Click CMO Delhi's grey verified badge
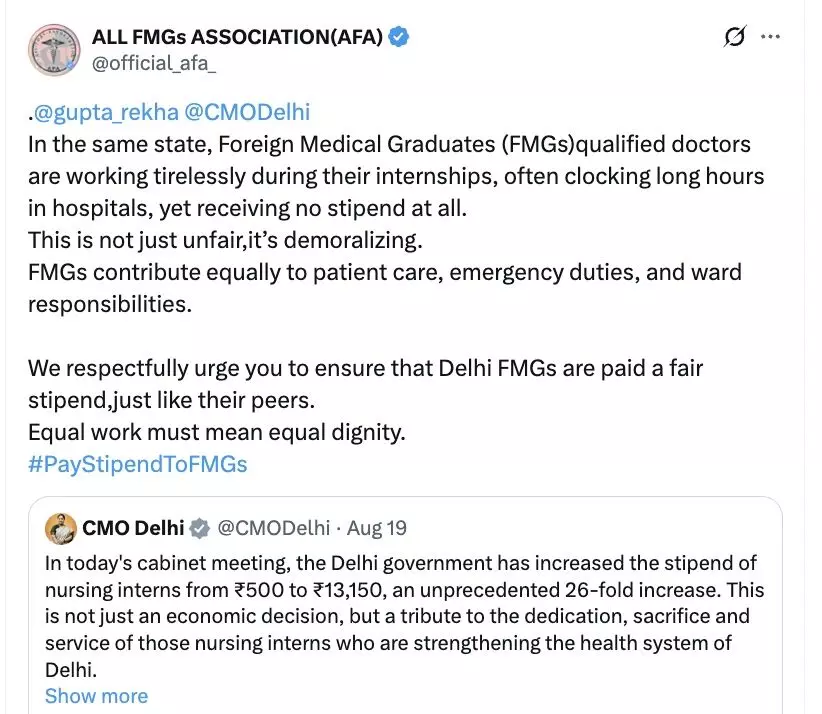Screen dimensions: 822x714 (x=200, y=528)
